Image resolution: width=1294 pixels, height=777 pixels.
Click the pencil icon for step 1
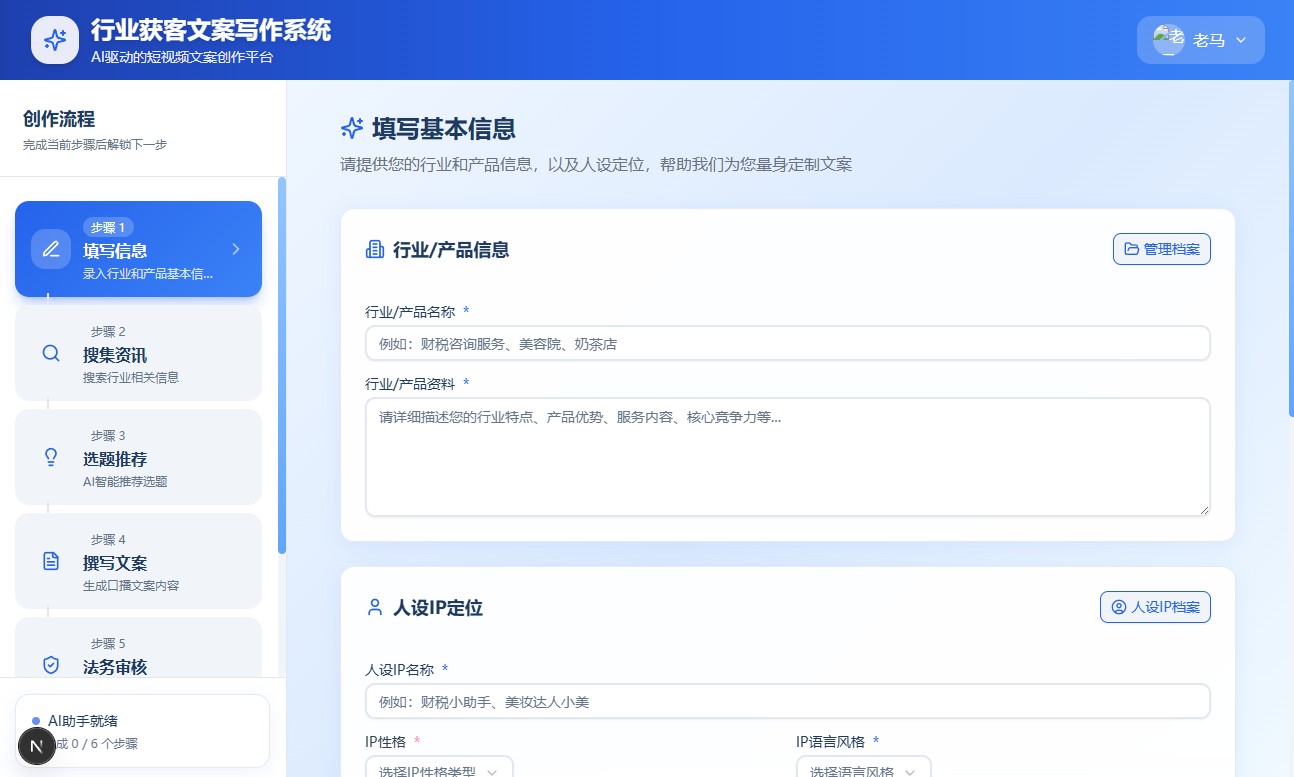click(51, 249)
